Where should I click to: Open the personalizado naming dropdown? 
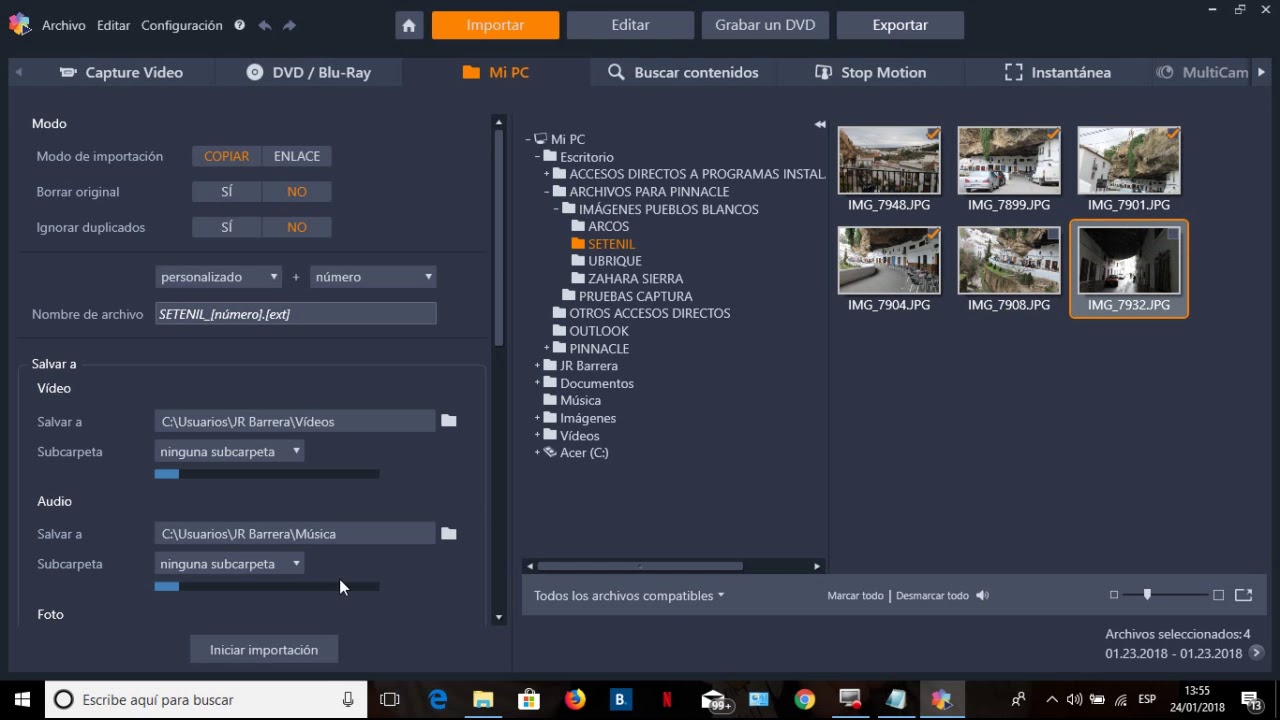coord(219,276)
